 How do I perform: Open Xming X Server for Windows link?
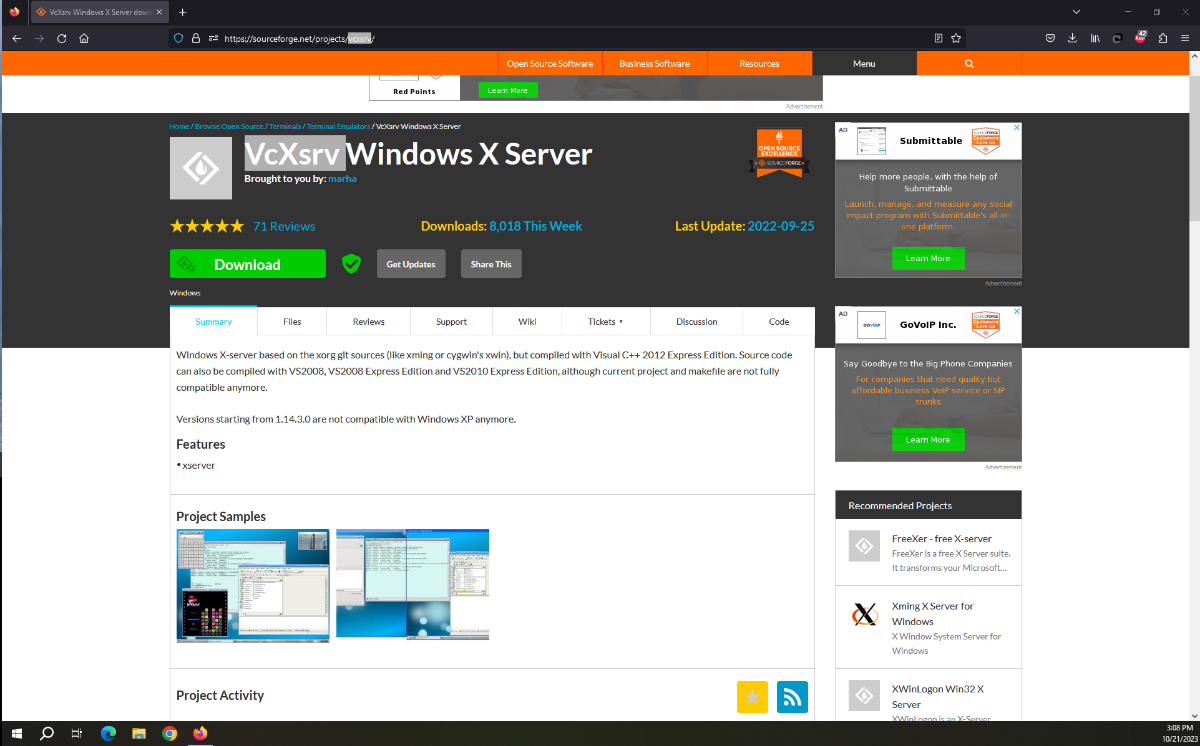pyautogui.click(x=933, y=613)
